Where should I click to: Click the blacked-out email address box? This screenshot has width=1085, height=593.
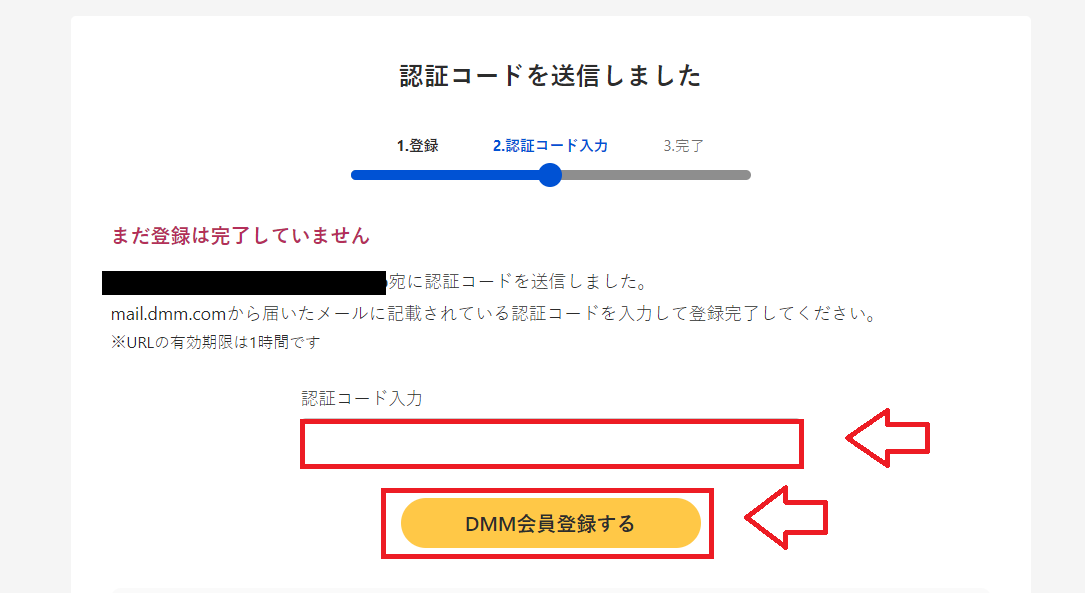coord(244,282)
